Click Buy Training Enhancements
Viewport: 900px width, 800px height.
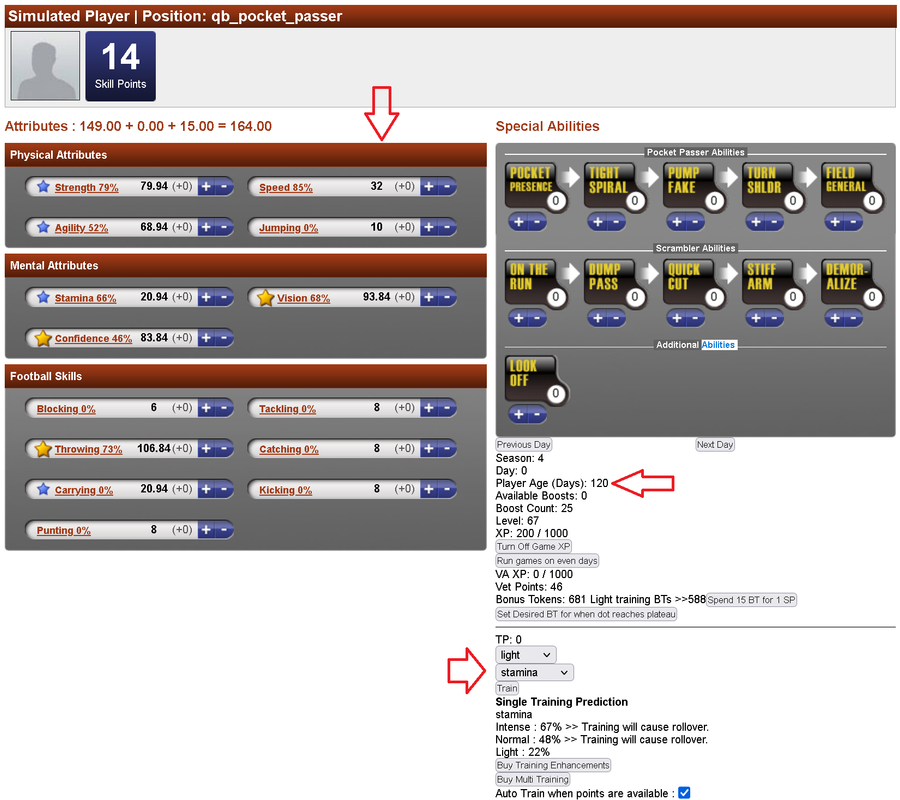pos(553,765)
